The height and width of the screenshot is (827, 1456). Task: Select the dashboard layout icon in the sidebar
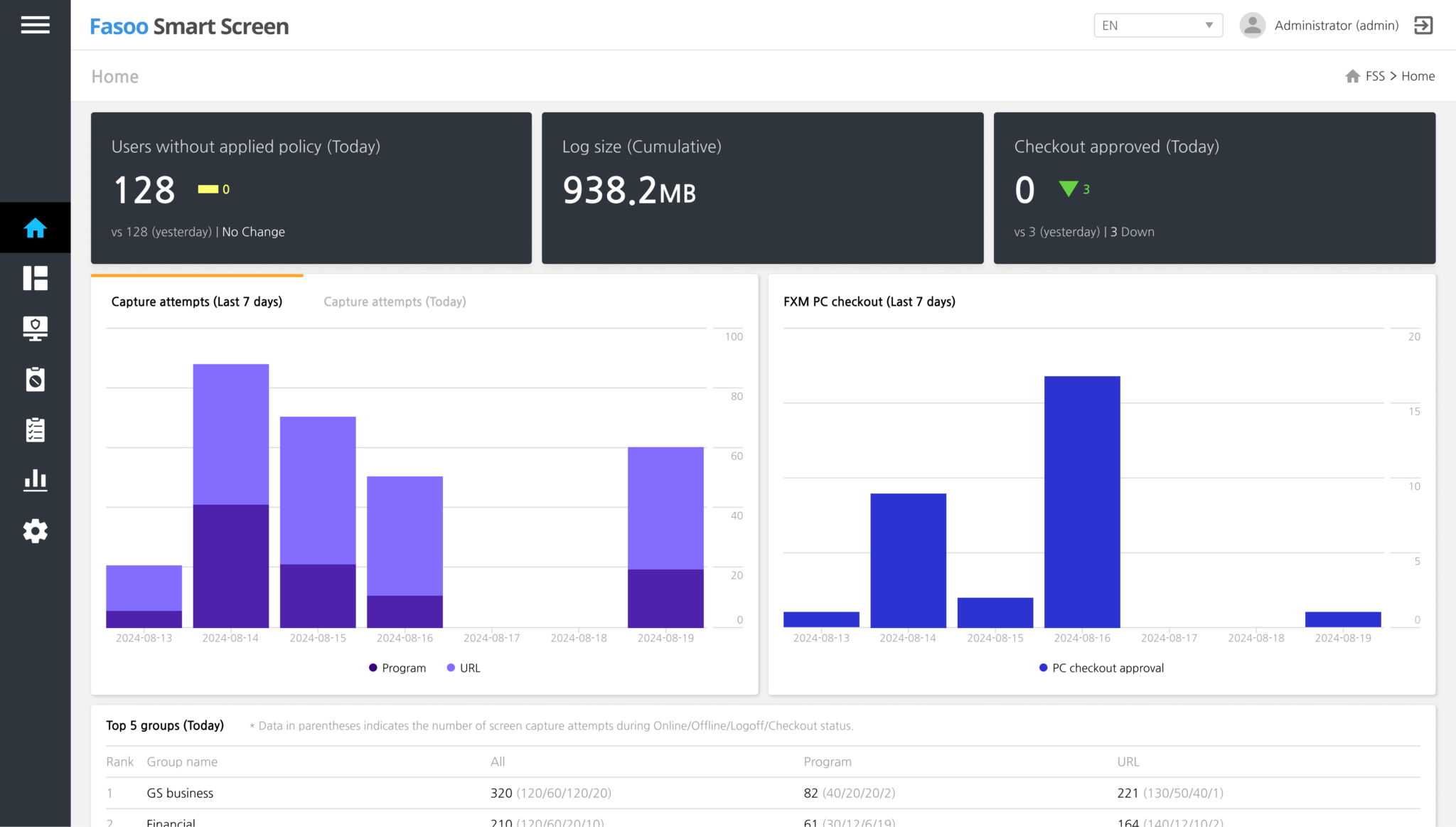coord(35,278)
